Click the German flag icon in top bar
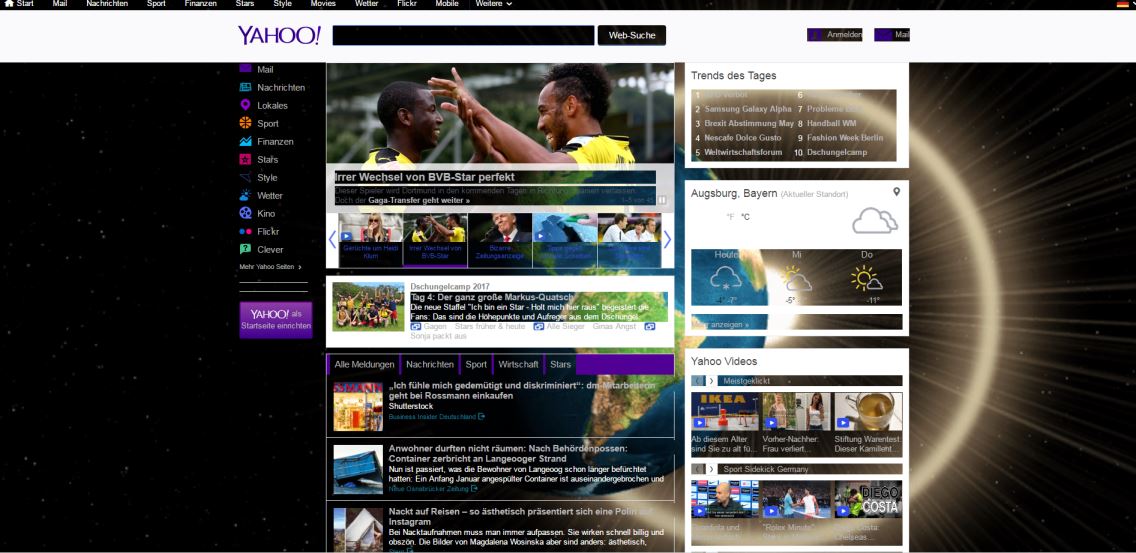1136x553 pixels. click(x=1122, y=4)
